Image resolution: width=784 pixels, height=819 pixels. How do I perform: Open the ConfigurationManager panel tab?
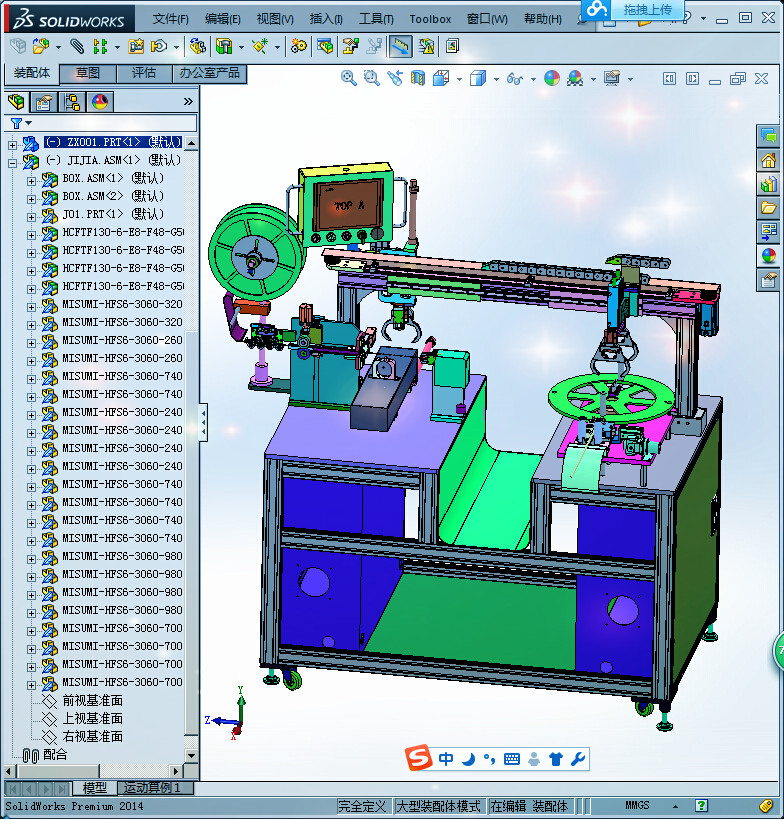coord(72,102)
